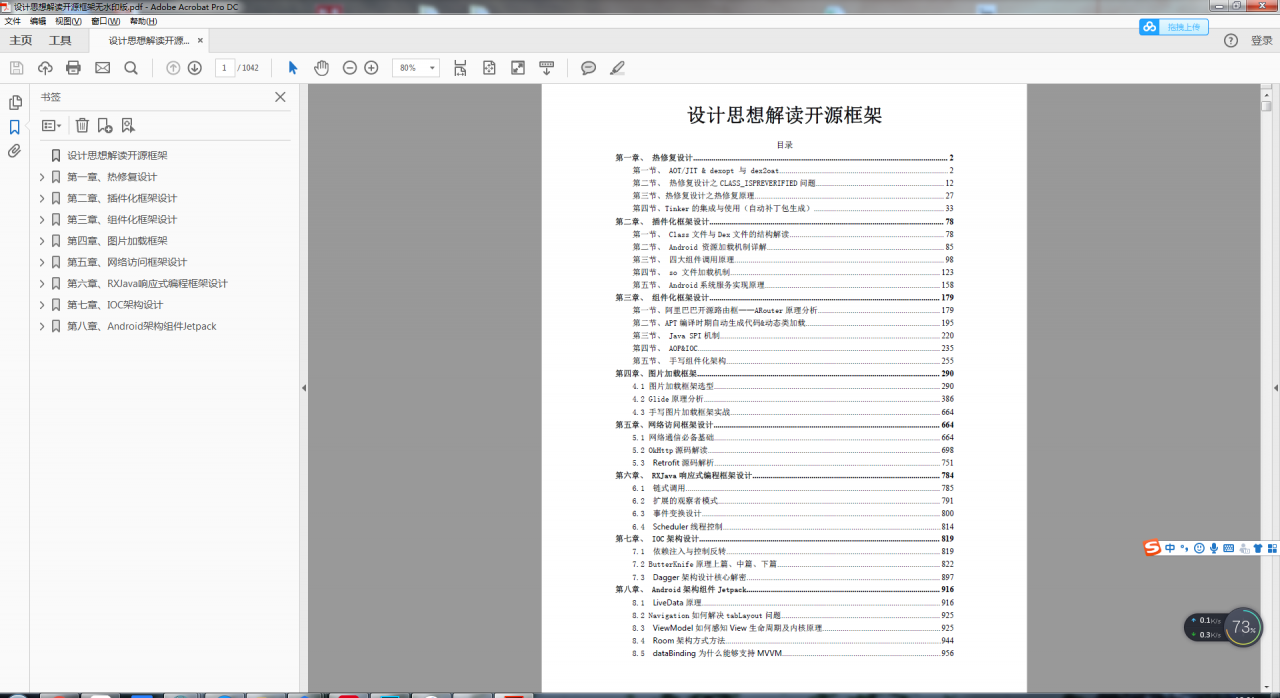This screenshot has height=698, width=1280.
Task: Select the highlight text pen tool
Action: coord(617,68)
